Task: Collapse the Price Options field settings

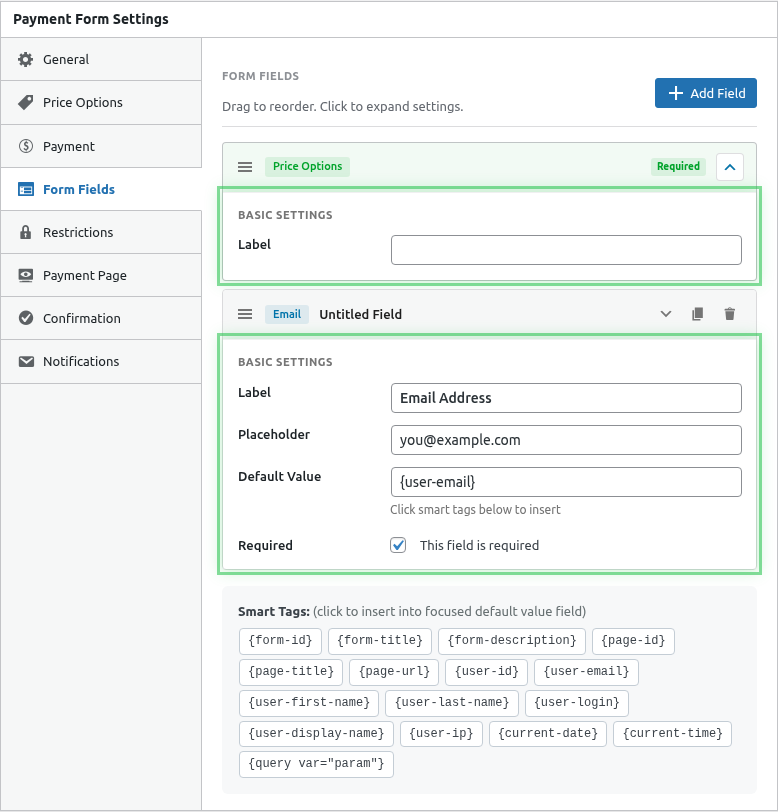Action: click(729, 167)
